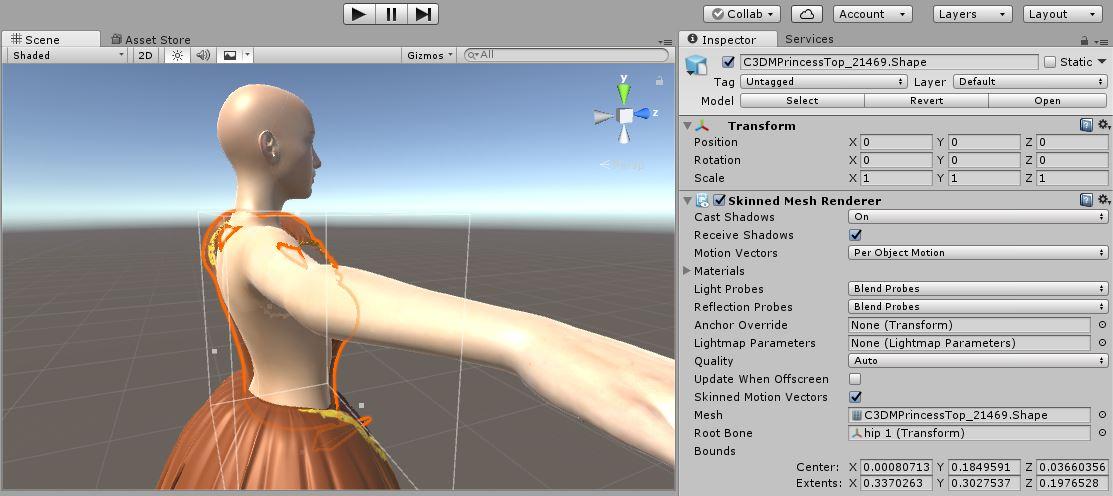Screen dimensions: 1113x496
Task: Click the model Open button
Action: coord(1048,101)
